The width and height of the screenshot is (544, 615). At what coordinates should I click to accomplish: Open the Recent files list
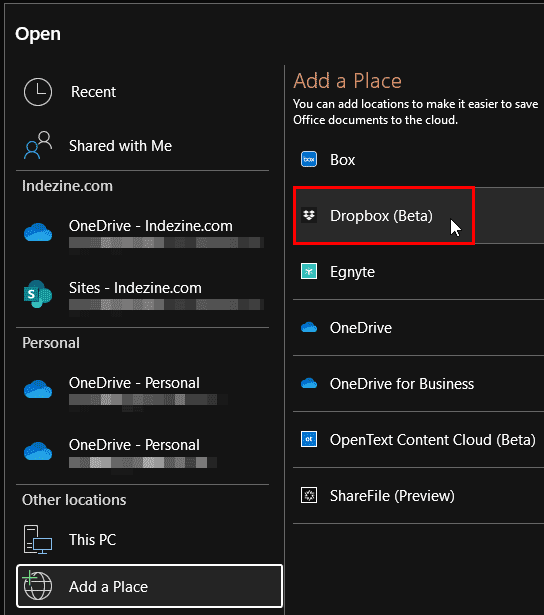point(142,92)
